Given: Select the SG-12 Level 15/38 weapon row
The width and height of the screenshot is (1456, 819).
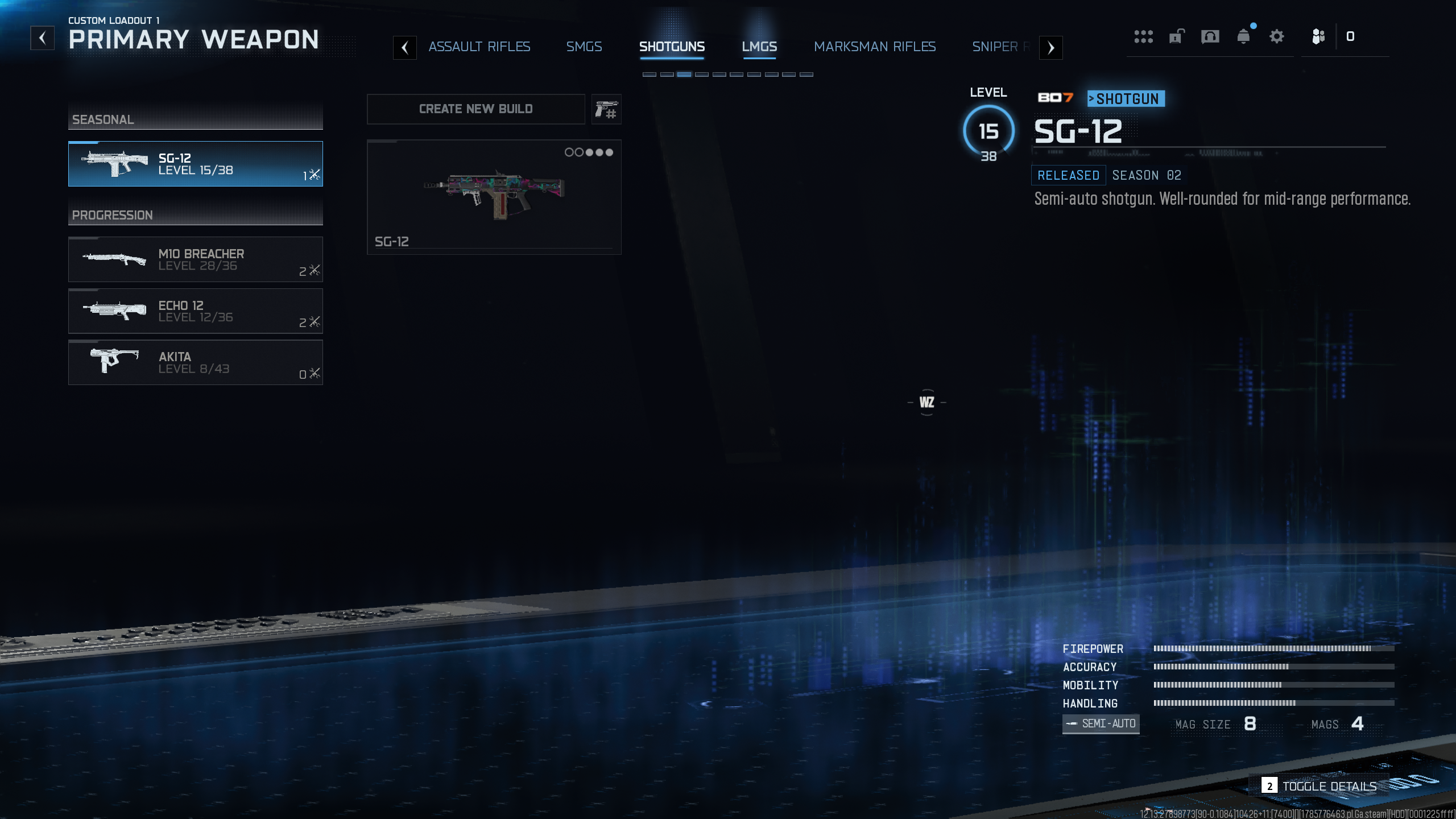Looking at the screenshot, I should click(x=196, y=164).
